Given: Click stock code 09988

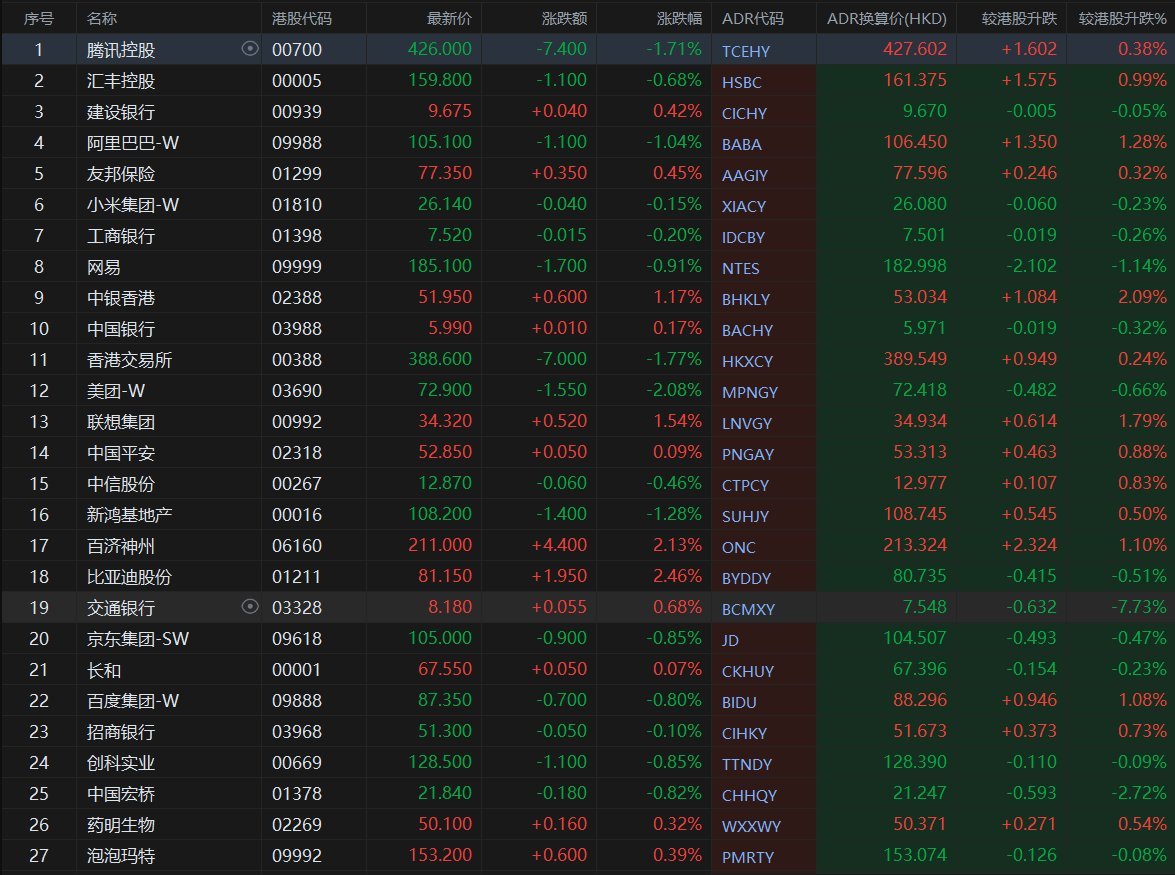Looking at the screenshot, I should [297, 143].
